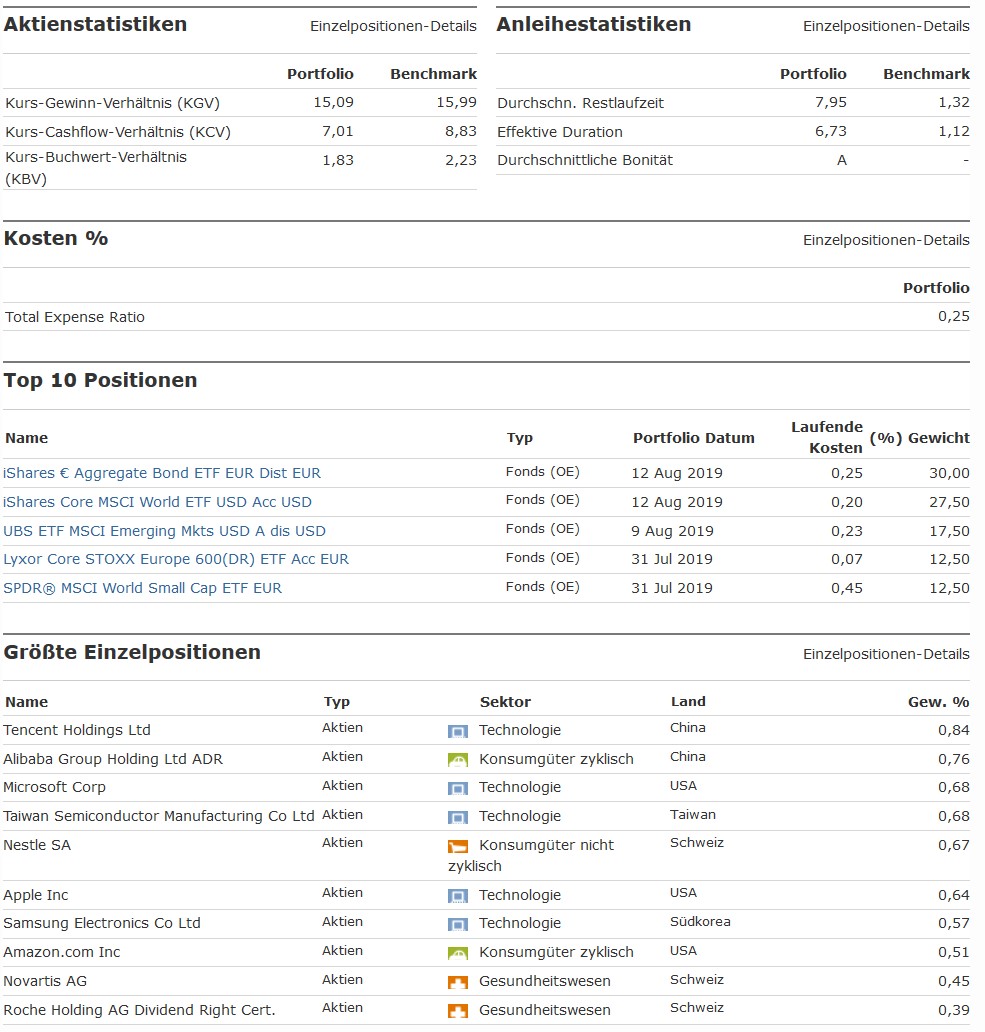Click Tencent weight value 0,84

click(x=953, y=731)
